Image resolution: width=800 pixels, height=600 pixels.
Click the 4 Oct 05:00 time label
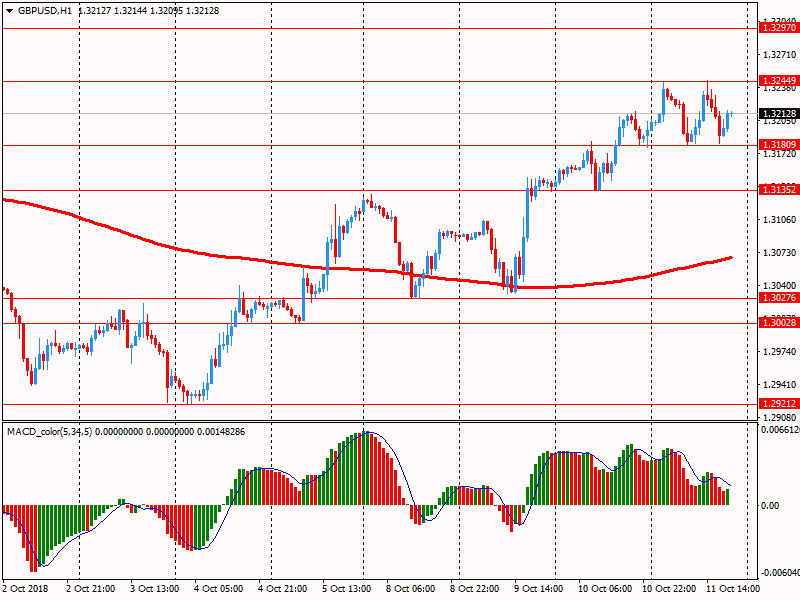pos(219,588)
